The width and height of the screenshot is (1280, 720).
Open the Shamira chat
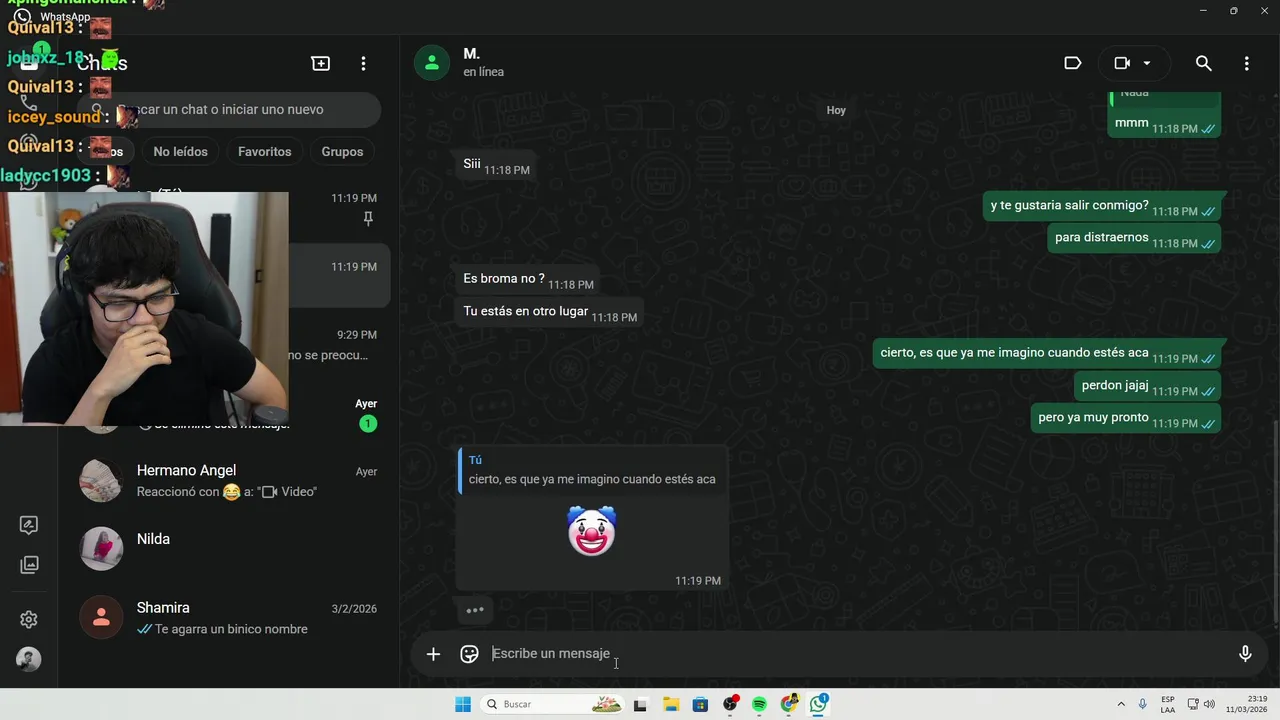pyautogui.click(x=228, y=618)
